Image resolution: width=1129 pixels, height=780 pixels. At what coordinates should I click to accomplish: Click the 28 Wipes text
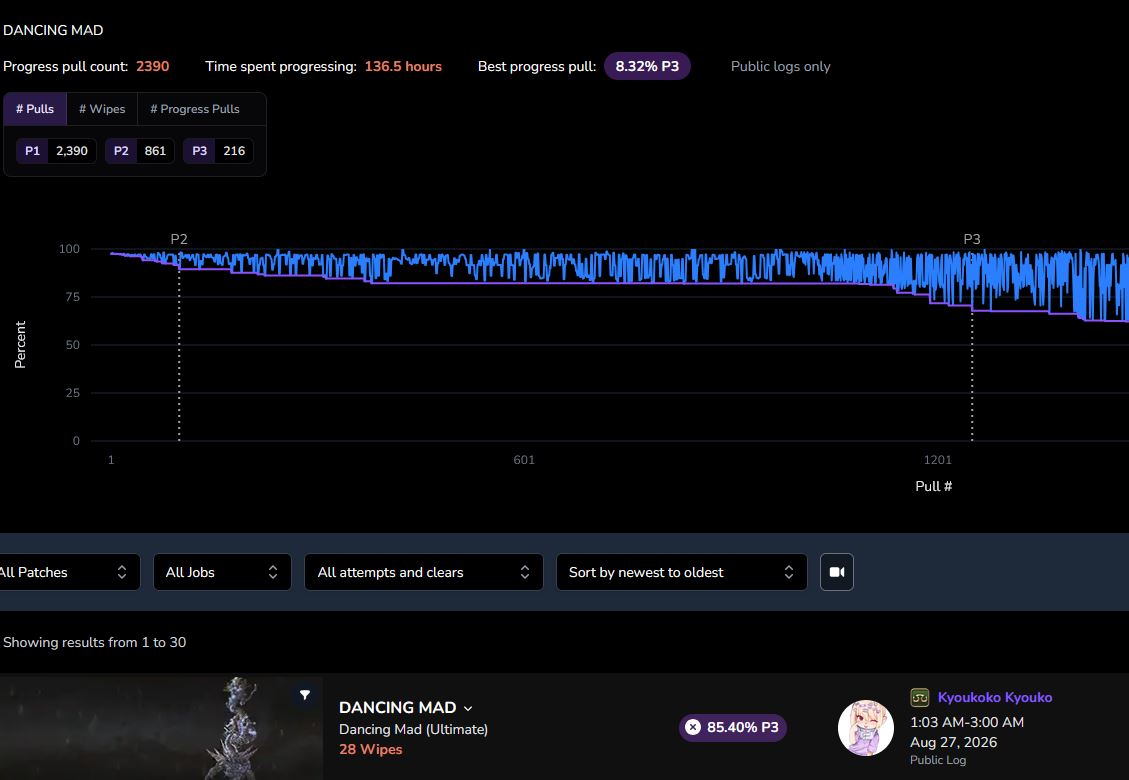click(x=370, y=749)
